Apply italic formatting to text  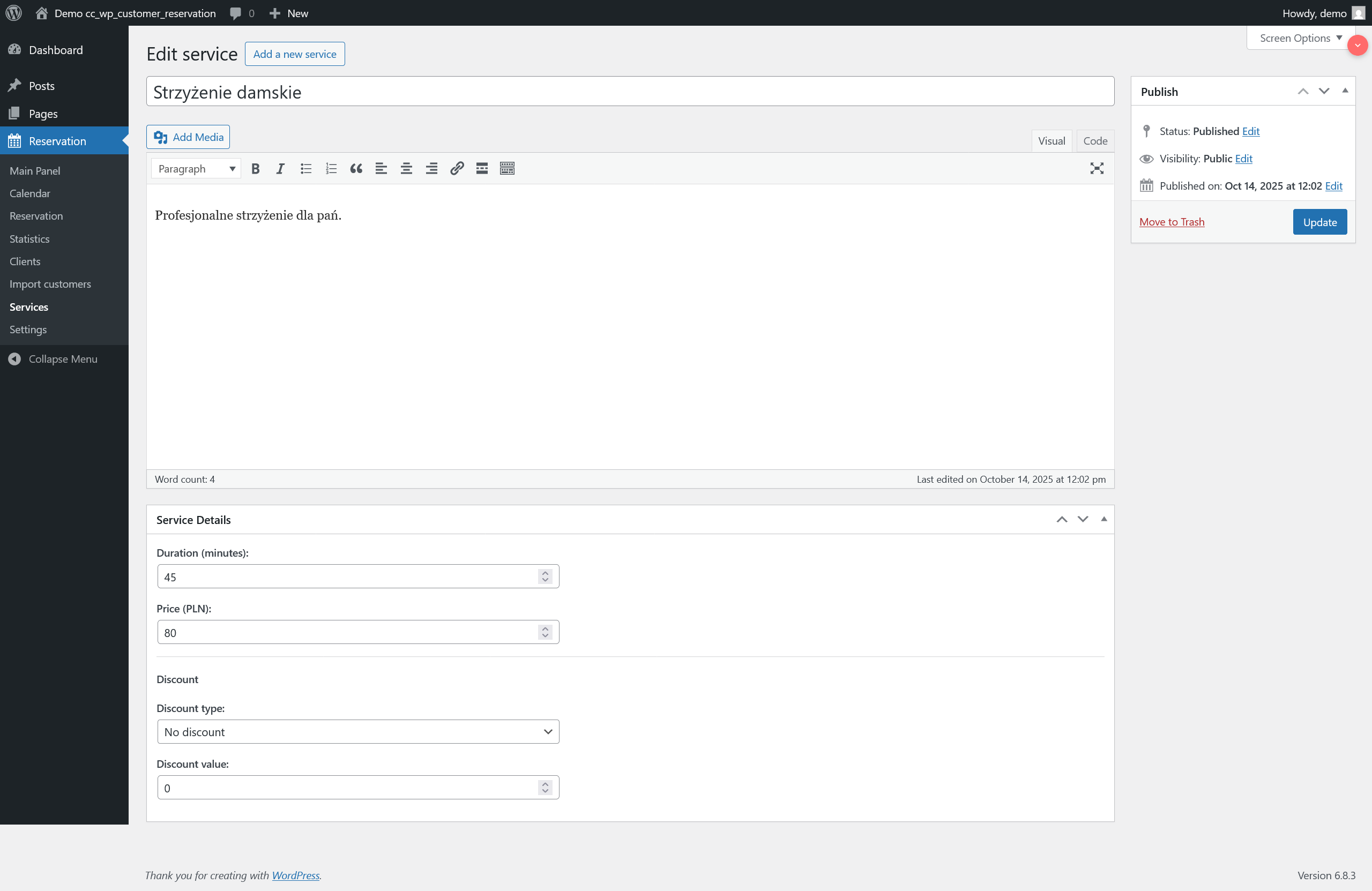pyautogui.click(x=280, y=168)
